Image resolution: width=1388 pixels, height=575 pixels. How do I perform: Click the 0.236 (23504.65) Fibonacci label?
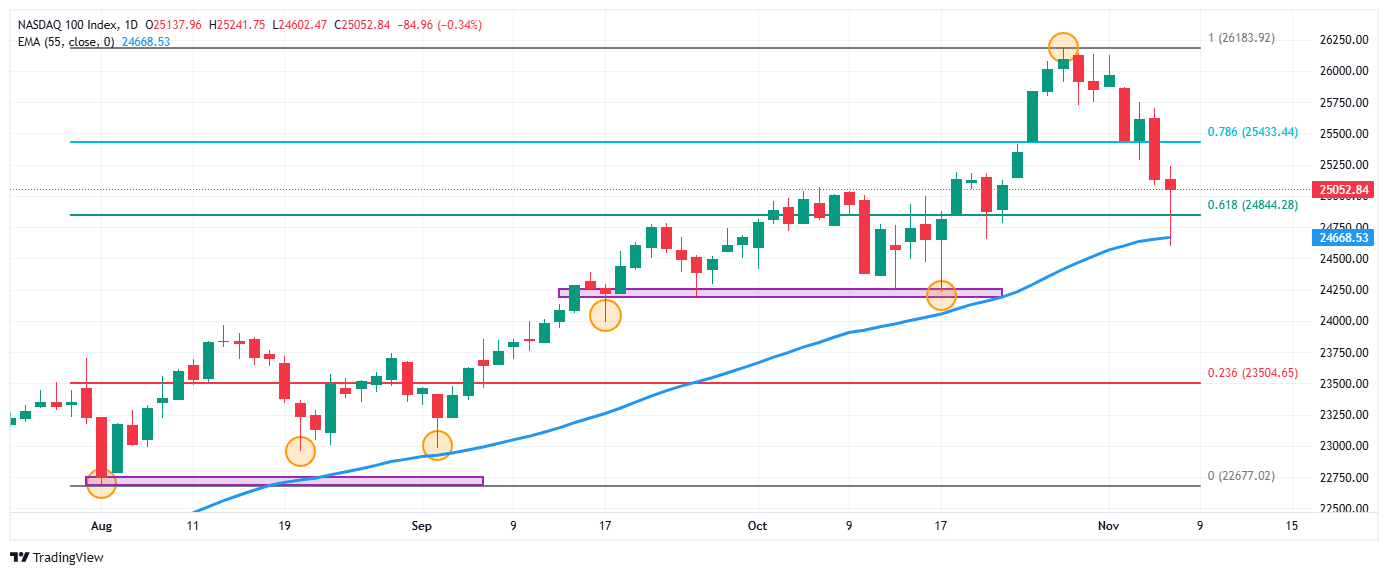pyautogui.click(x=1252, y=373)
